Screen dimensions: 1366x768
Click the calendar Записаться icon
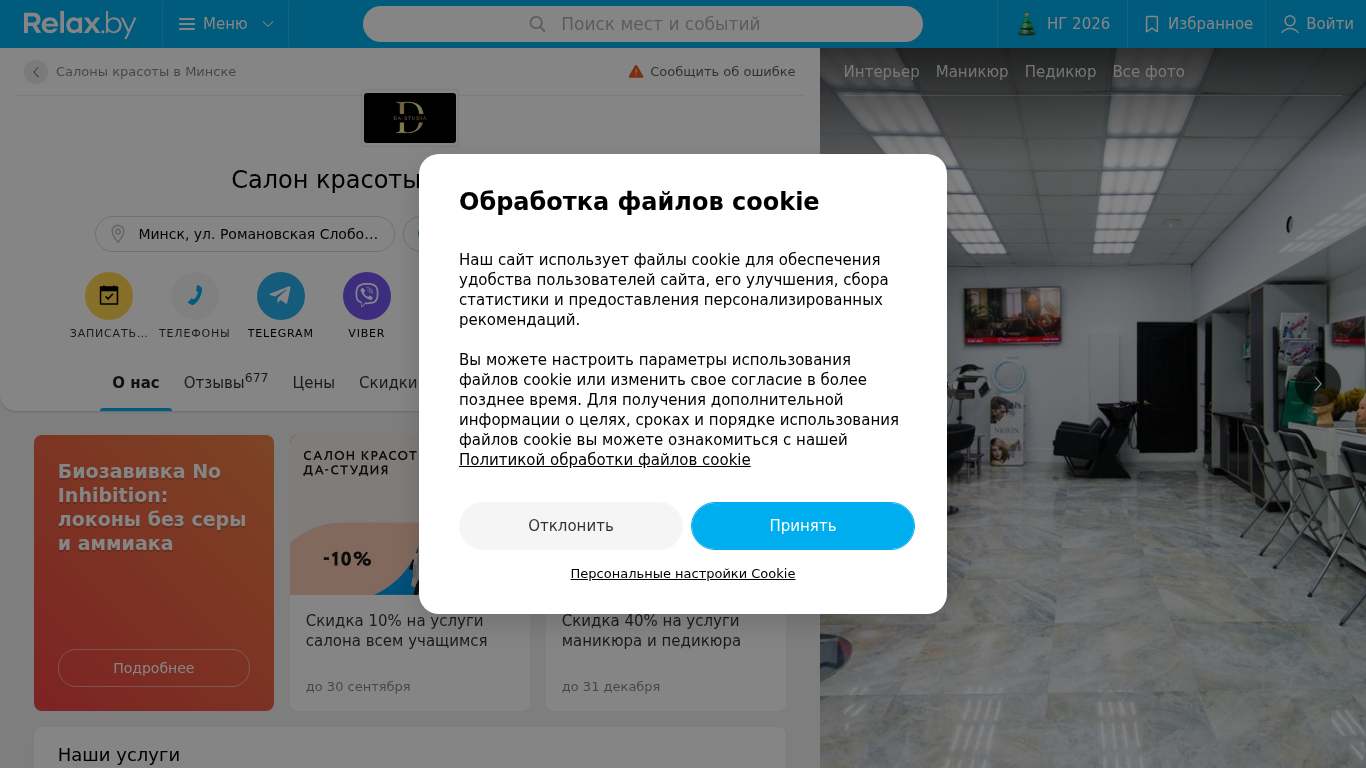coord(109,296)
